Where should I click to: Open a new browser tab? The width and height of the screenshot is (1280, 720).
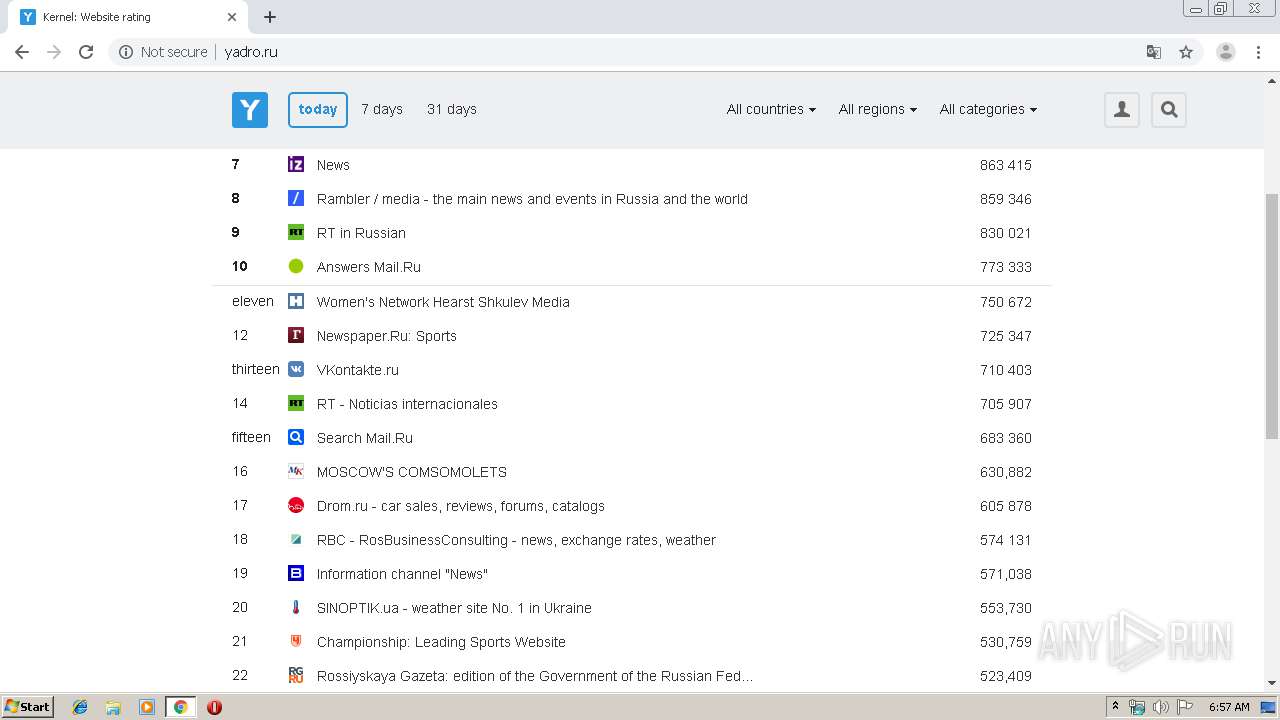(x=270, y=17)
